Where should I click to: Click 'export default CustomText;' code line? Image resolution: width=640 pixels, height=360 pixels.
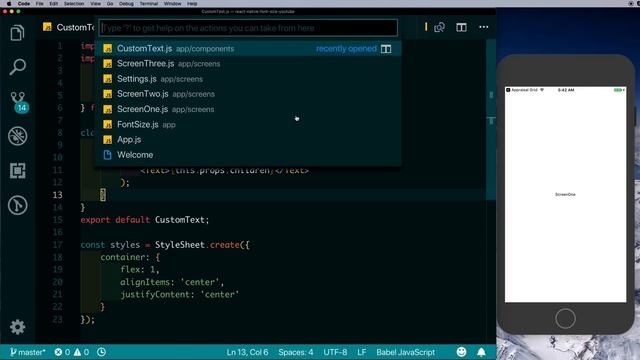click(145, 220)
